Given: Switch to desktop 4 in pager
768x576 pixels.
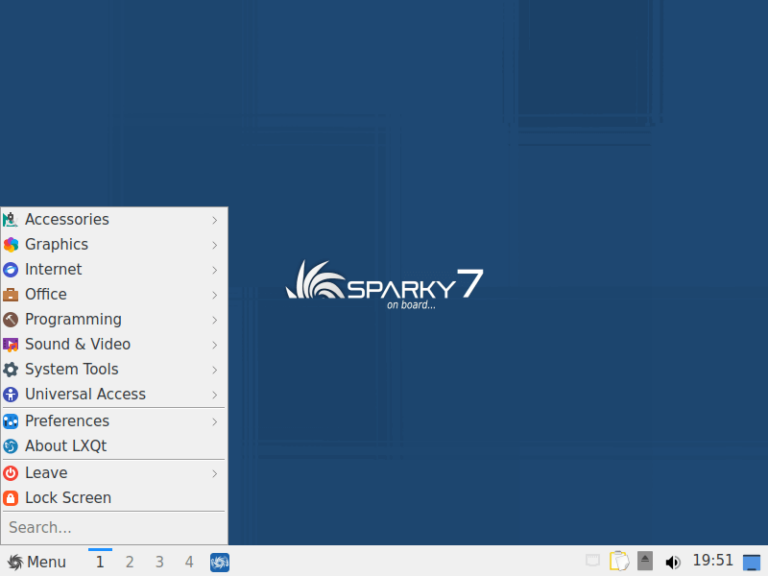Looking at the screenshot, I should (x=190, y=562).
